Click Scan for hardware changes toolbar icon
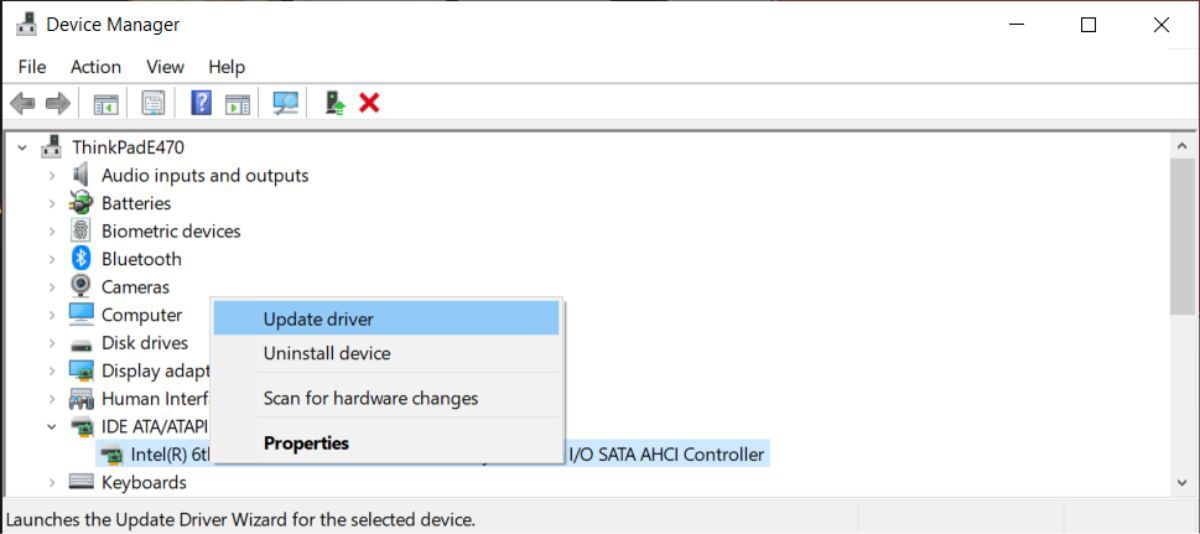Viewport: 1200px width, 534px height. 286,103
